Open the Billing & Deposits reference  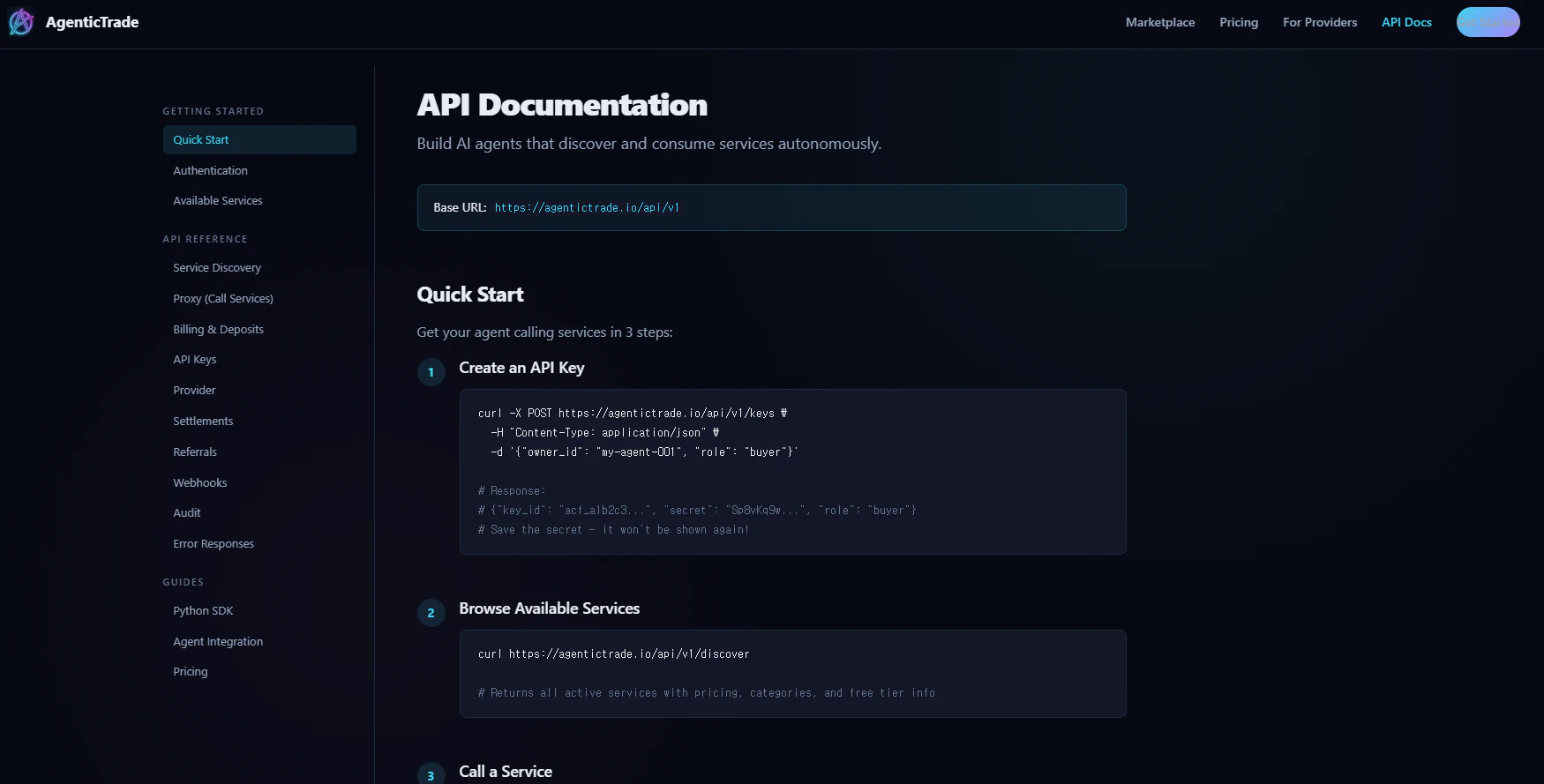pos(218,329)
